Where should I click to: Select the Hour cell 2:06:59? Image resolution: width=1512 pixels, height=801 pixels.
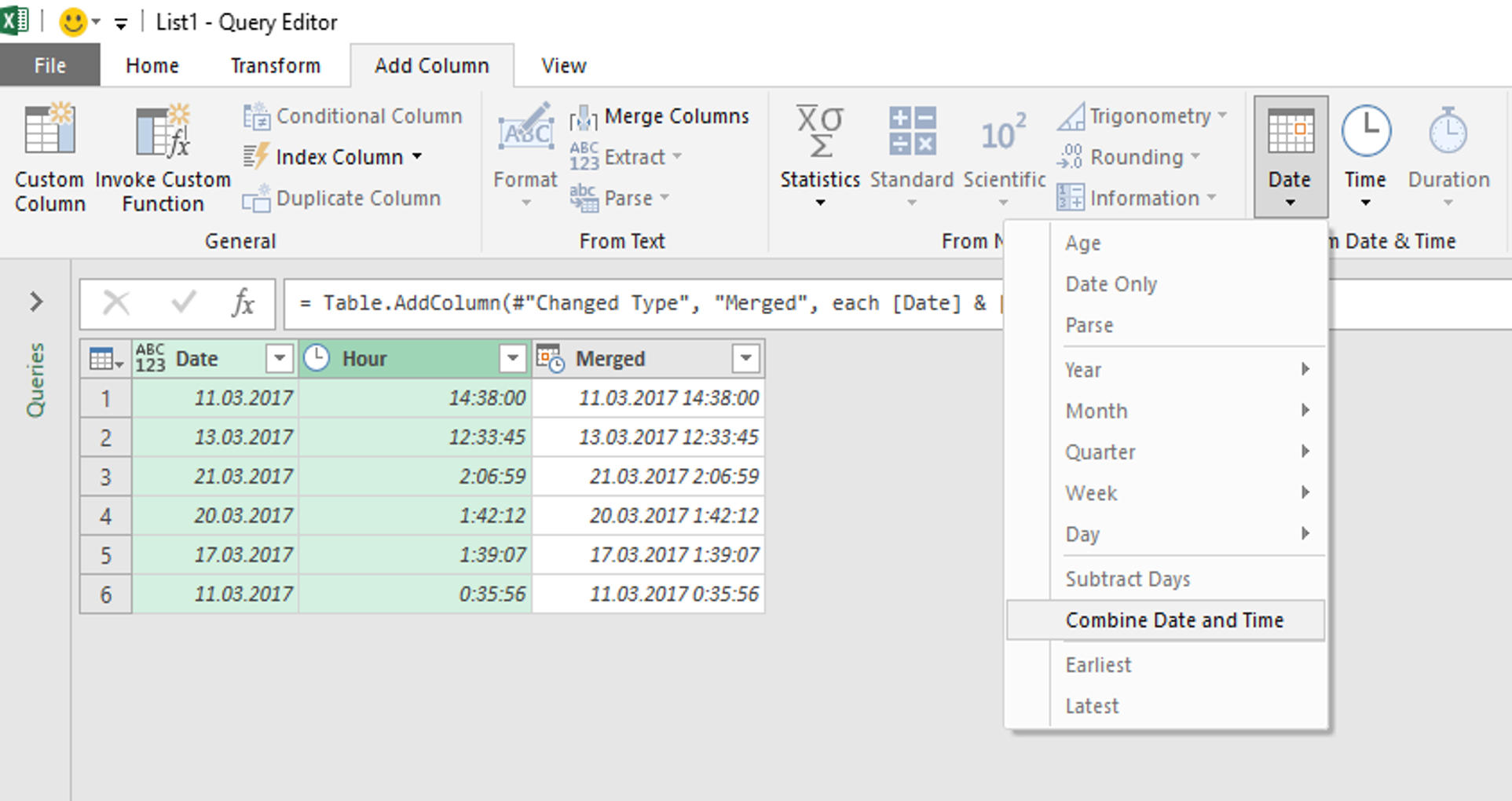[416, 477]
